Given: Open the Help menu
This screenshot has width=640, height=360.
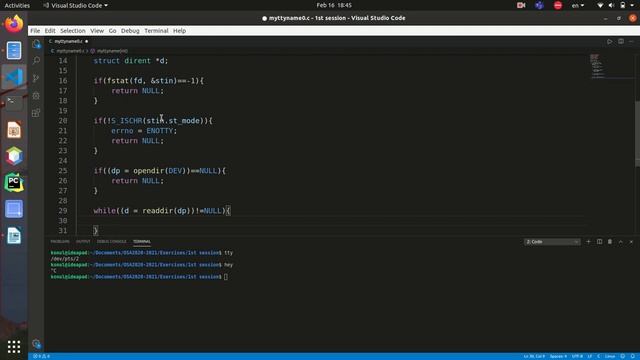Looking at the screenshot, I should [x=179, y=31].
